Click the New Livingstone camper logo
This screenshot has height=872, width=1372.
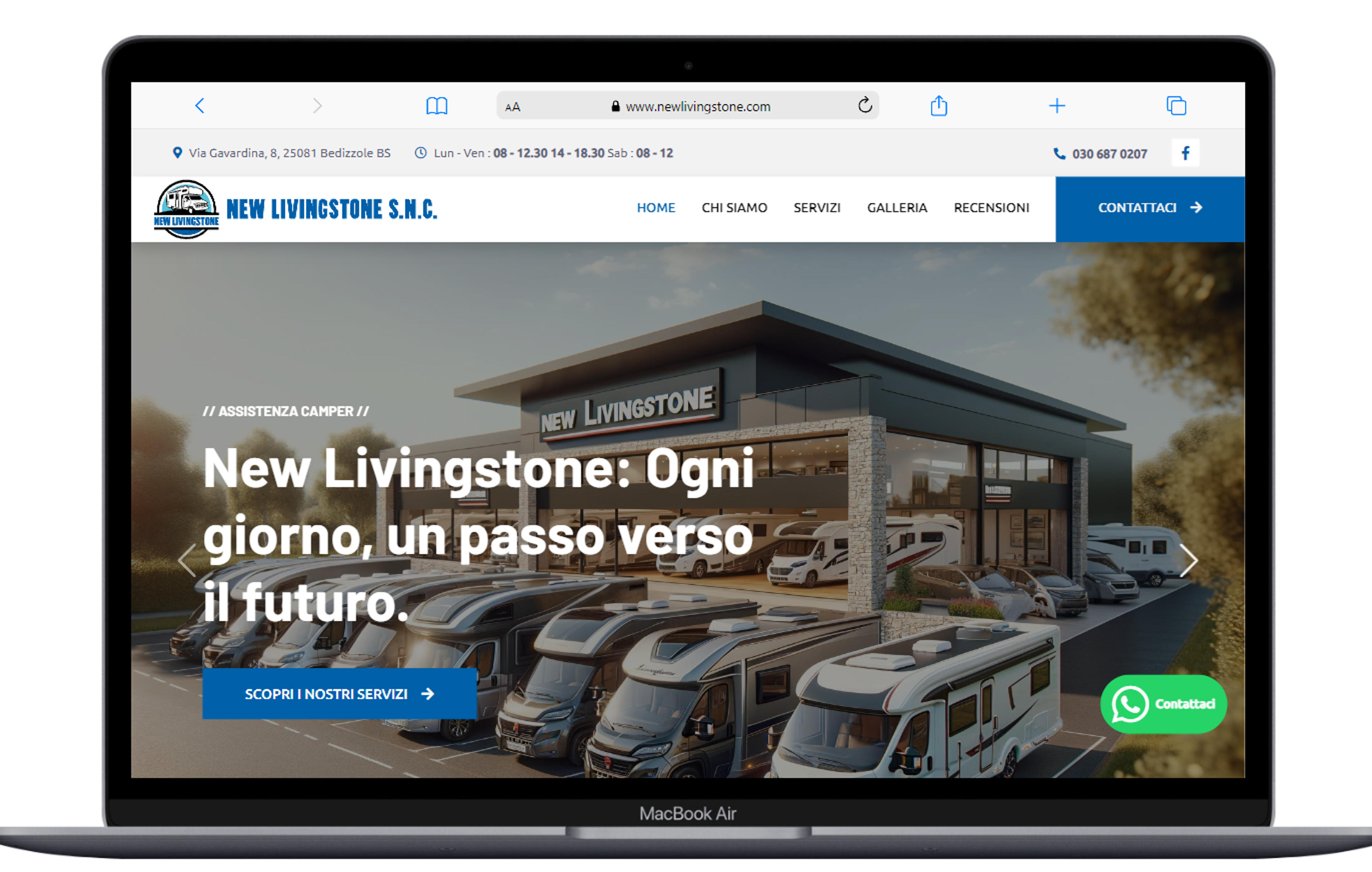click(x=186, y=210)
